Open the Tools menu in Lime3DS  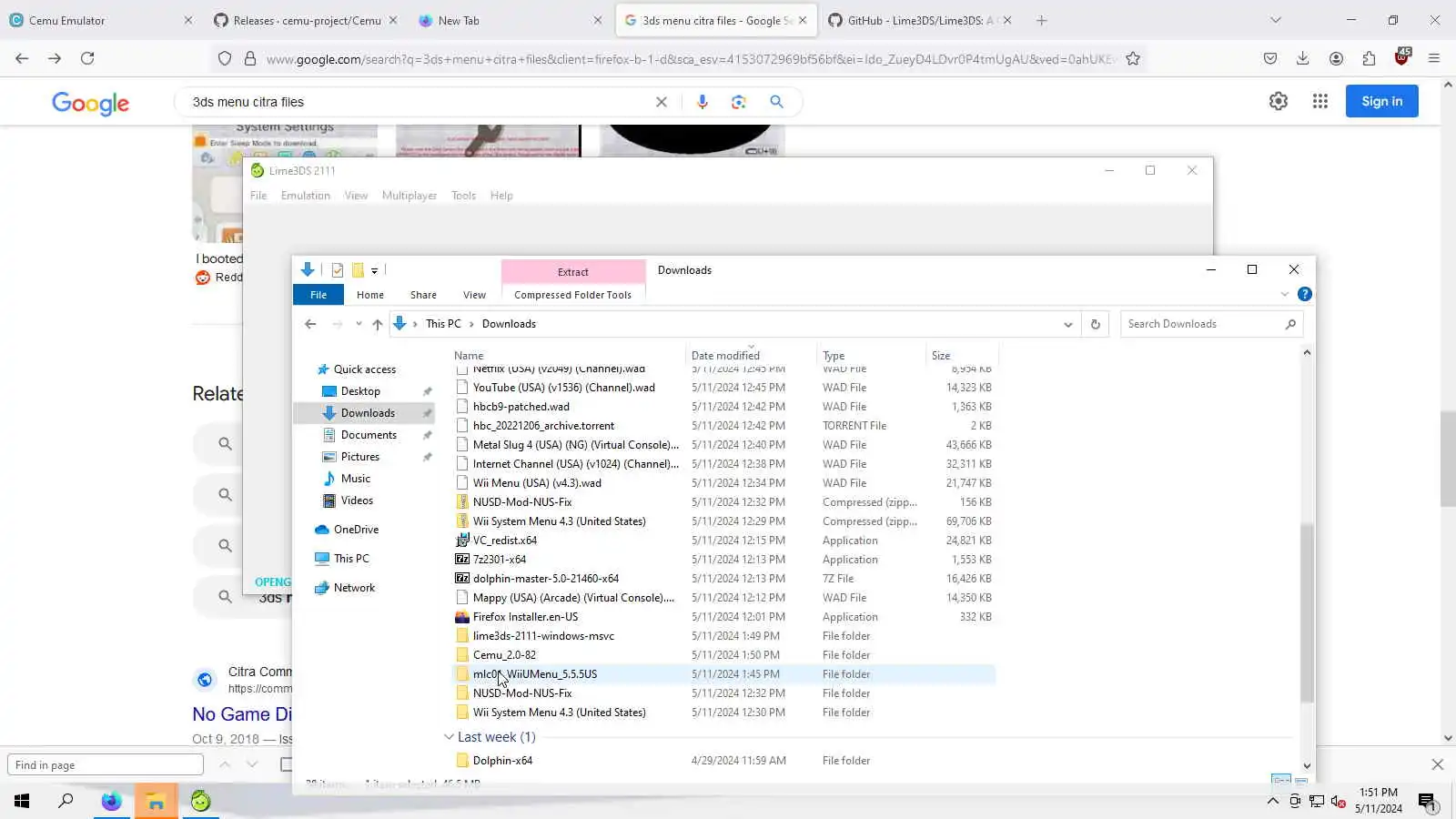[463, 196]
